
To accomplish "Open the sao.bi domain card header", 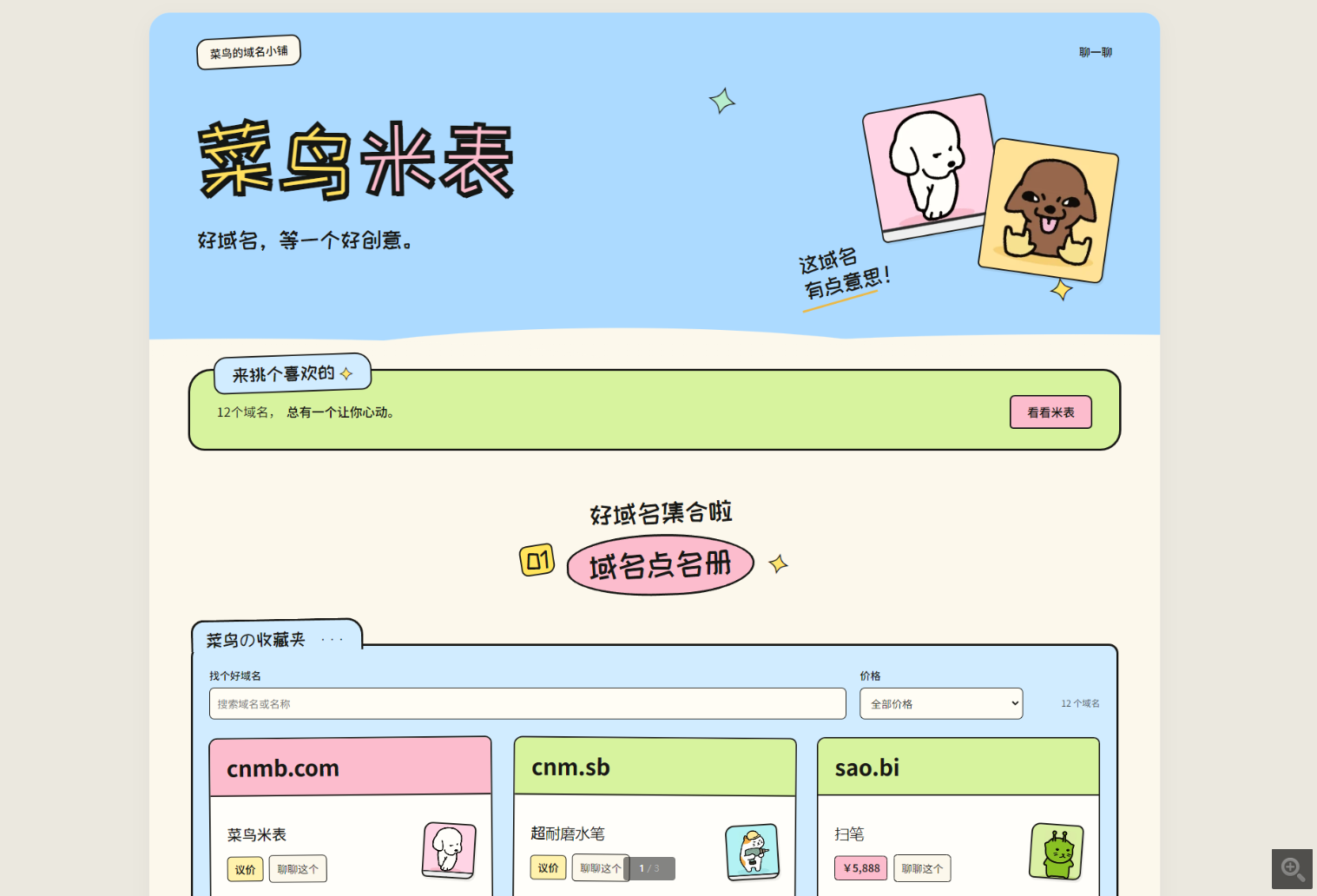I will point(958,768).
